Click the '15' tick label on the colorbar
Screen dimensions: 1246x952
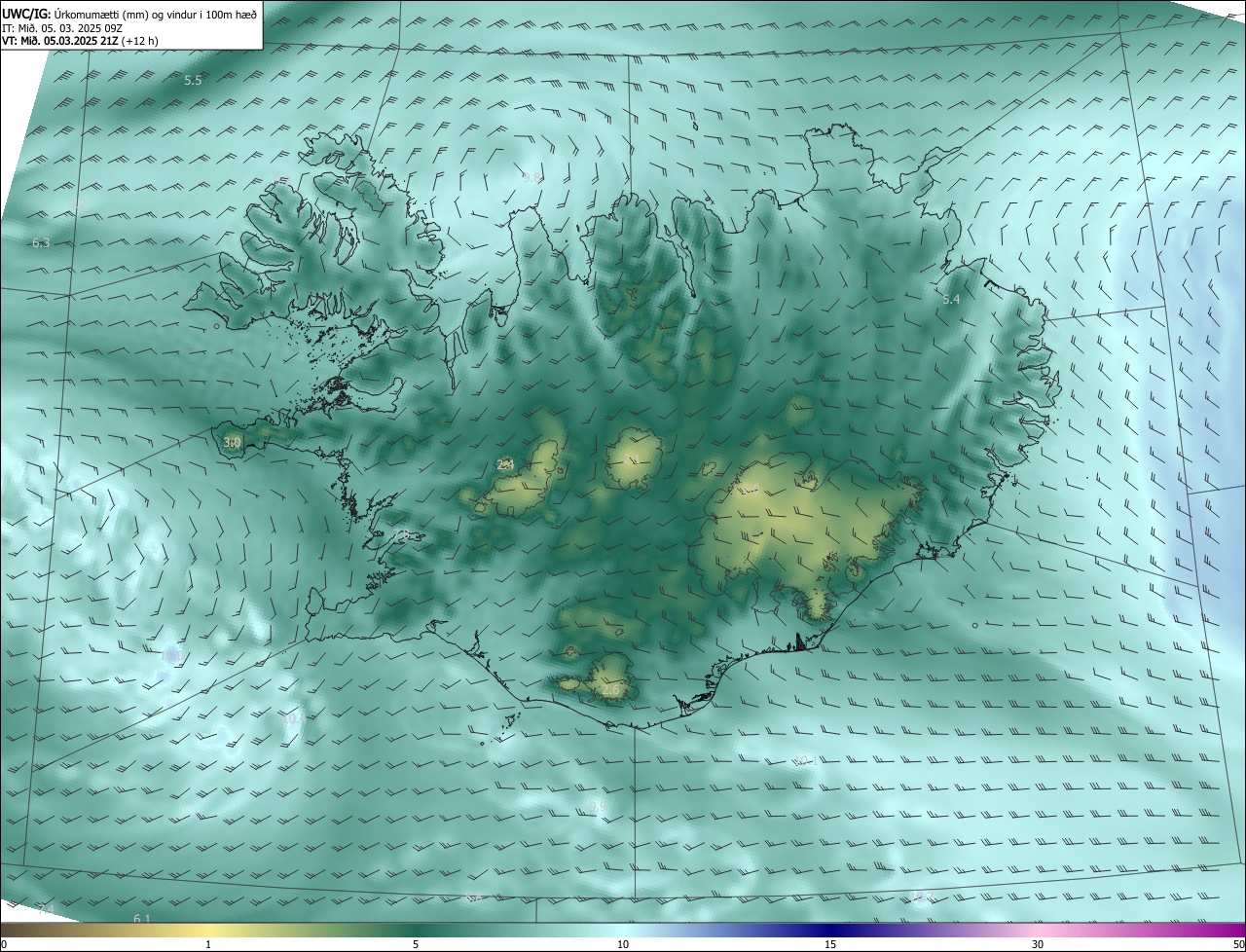(830, 944)
